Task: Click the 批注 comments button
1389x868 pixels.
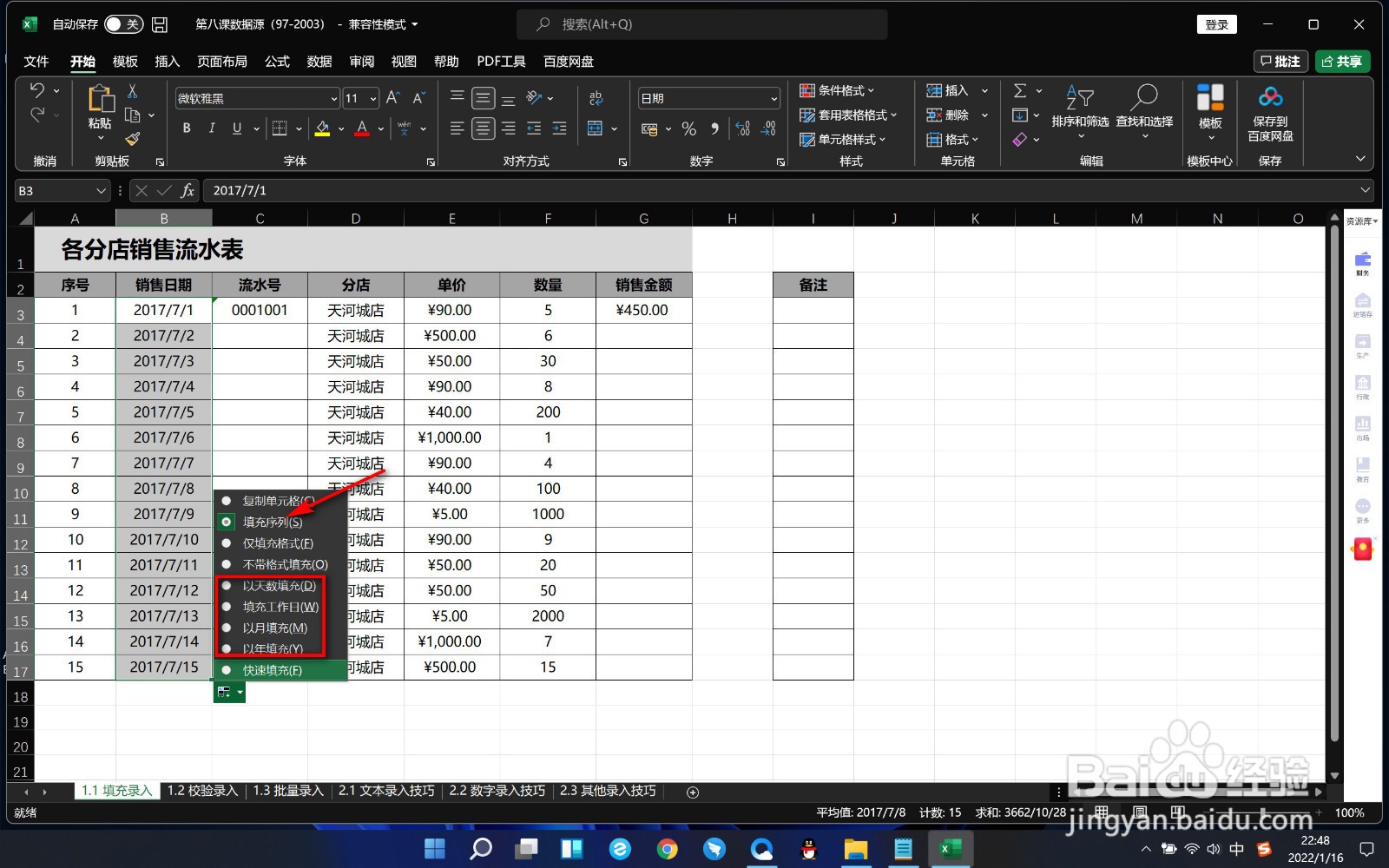Action: coord(1281,62)
